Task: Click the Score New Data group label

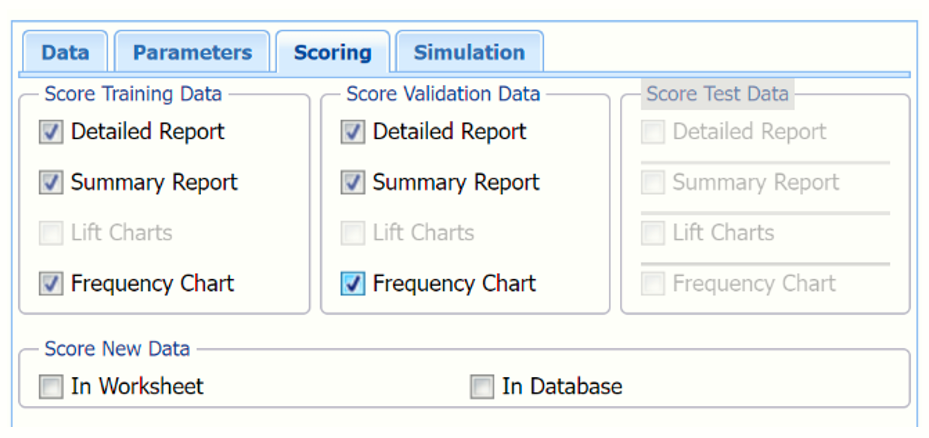Action: (117, 349)
